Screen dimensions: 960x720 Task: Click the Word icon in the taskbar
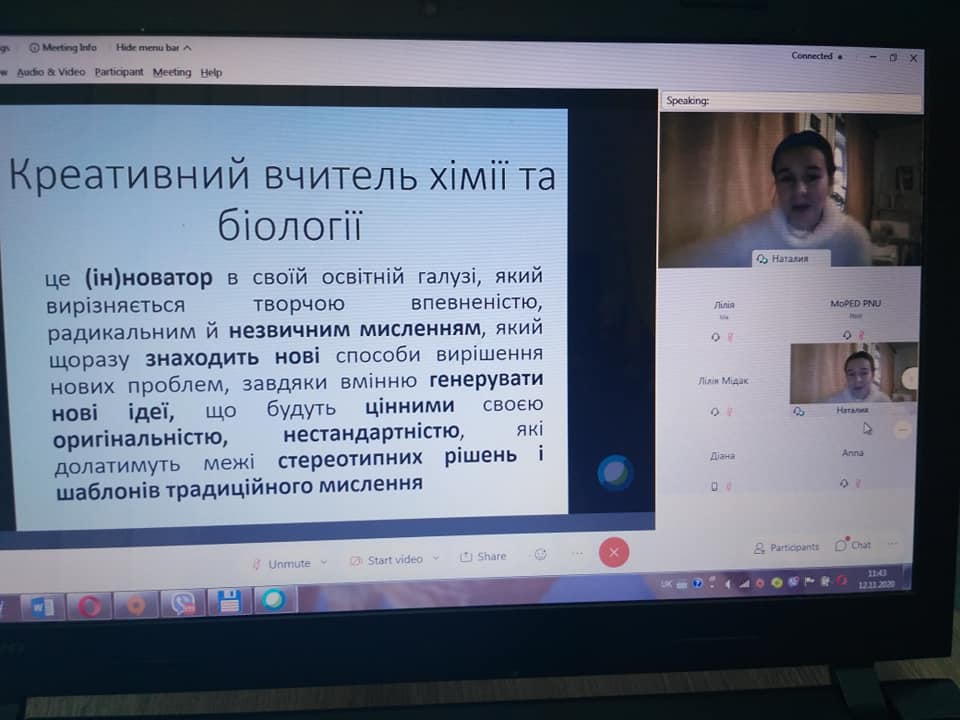tap(42, 606)
